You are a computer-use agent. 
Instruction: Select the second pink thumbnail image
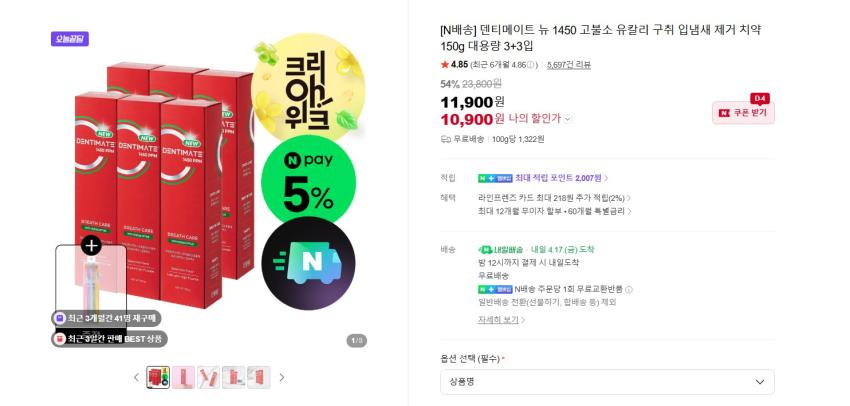[x=183, y=377]
